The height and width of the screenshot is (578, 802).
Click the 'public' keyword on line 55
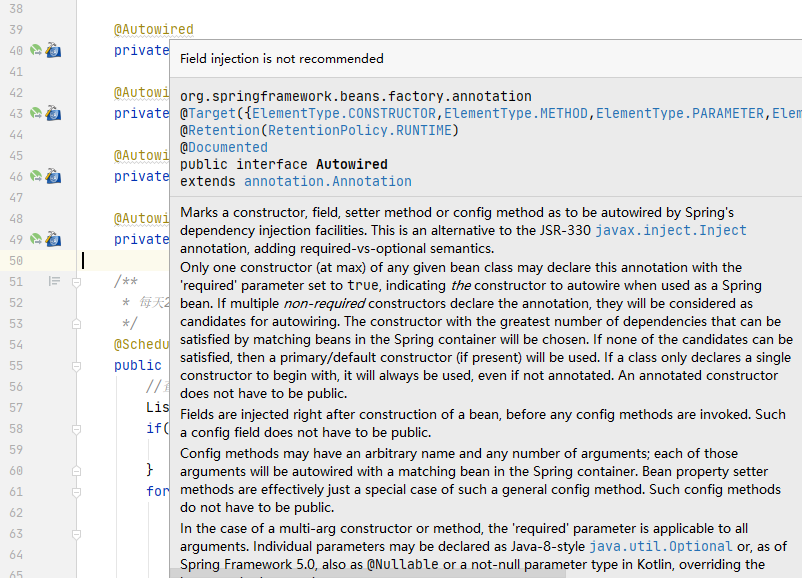tap(138, 365)
